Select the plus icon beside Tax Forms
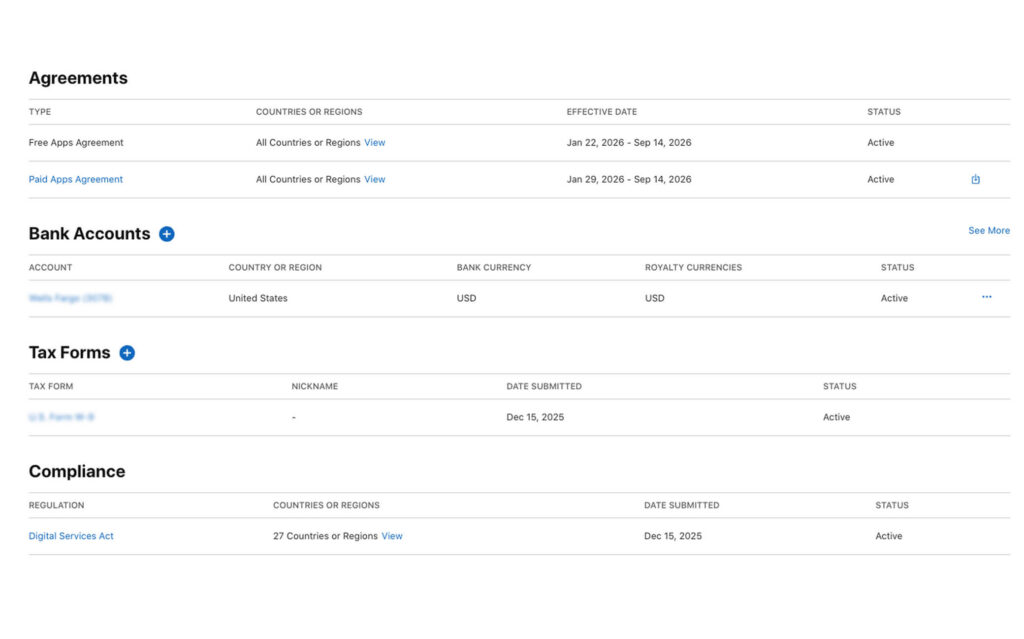Viewport: 1024px width, 639px height. point(127,353)
